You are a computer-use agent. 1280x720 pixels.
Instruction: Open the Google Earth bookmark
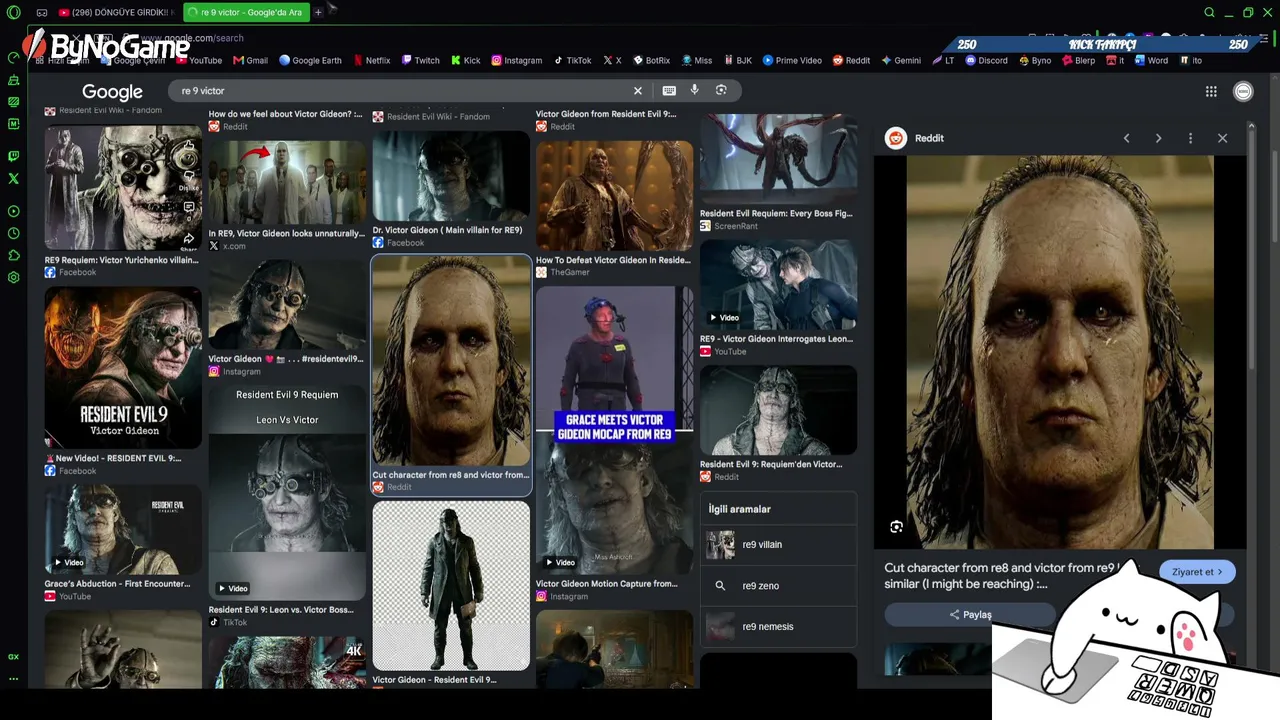[310, 60]
